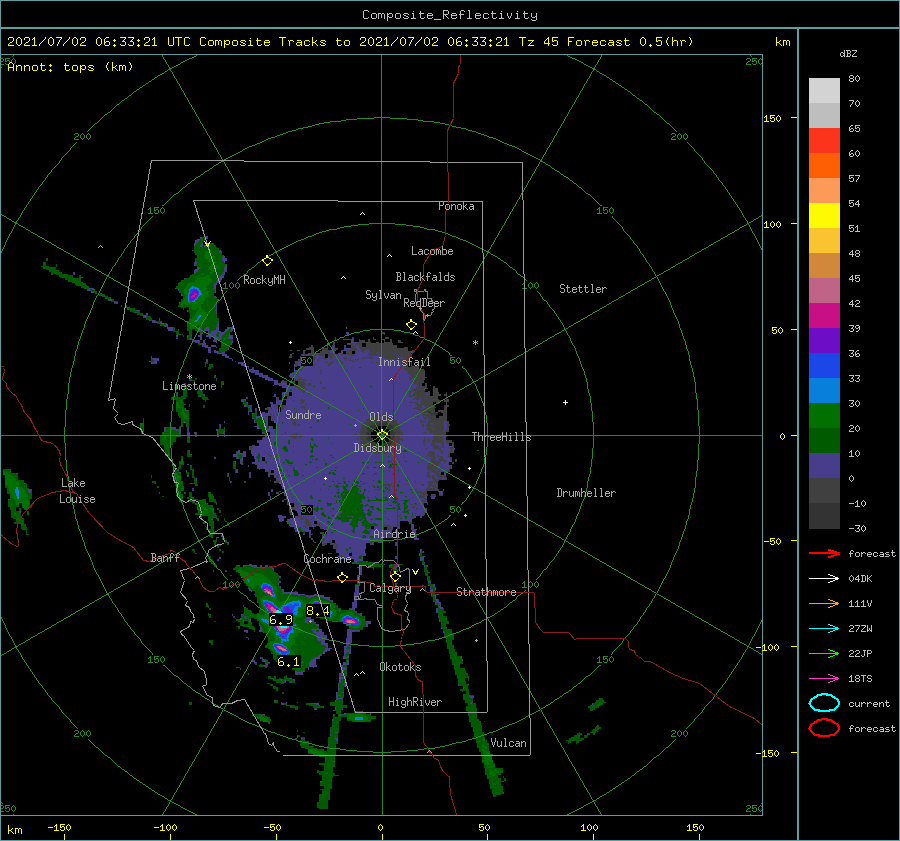Click the ThreeHills city label
This screenshot has height=841, width=900.
[x=501, y=437]
